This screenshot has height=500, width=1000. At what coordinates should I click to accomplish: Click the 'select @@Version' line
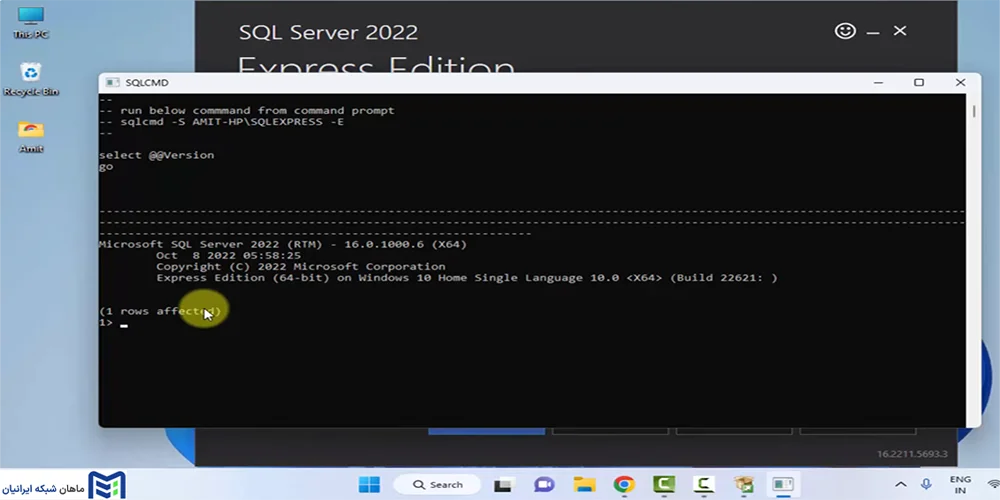point(157,155)
